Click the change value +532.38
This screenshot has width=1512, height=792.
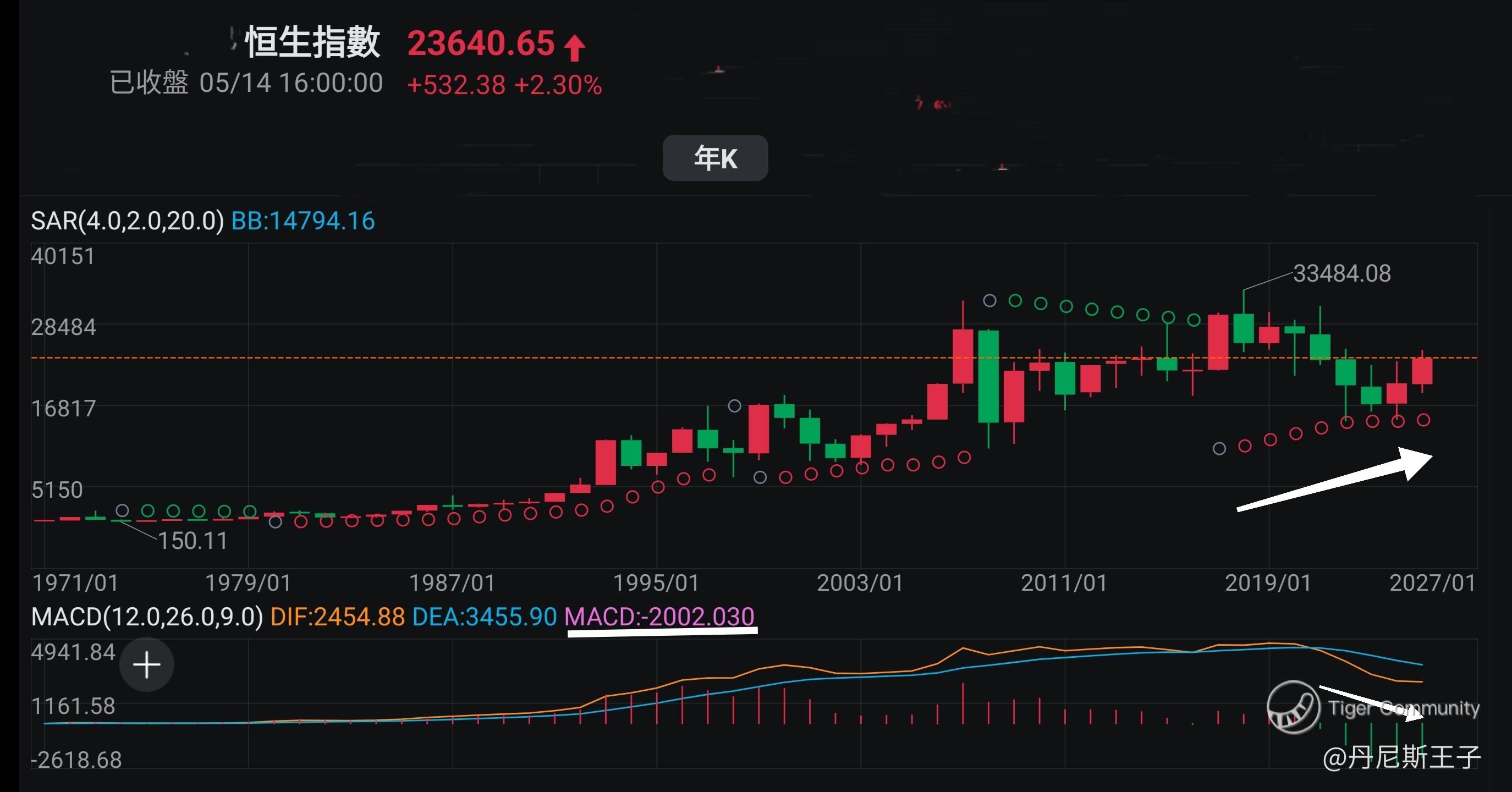pos(456,85)
